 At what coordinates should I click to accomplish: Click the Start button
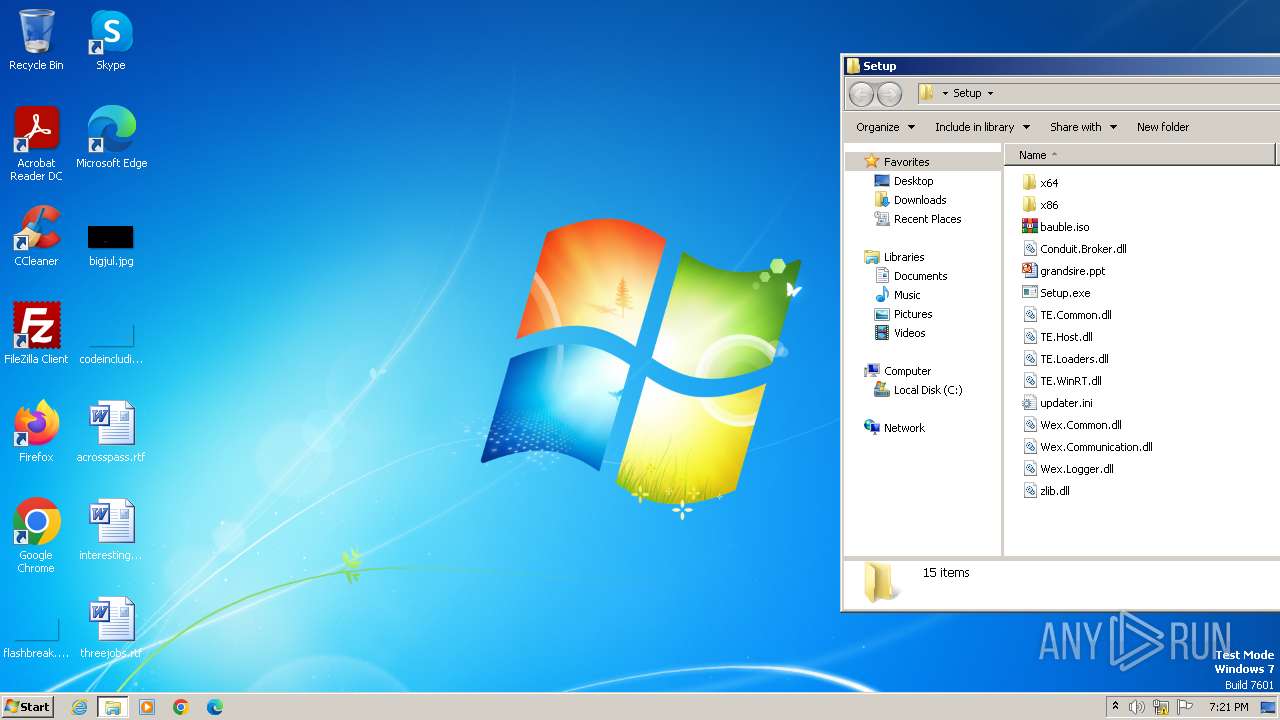(27, 706)
